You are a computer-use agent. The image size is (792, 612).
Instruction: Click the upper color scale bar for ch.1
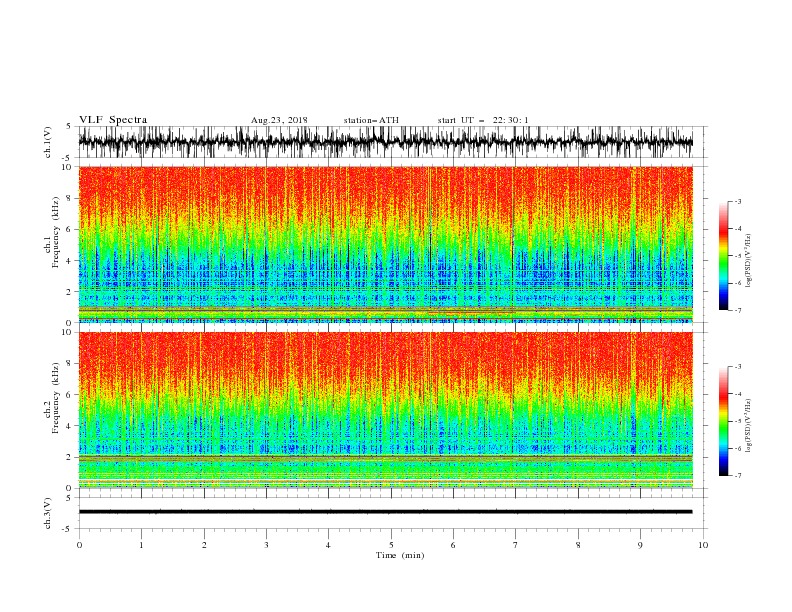(723, 256)
